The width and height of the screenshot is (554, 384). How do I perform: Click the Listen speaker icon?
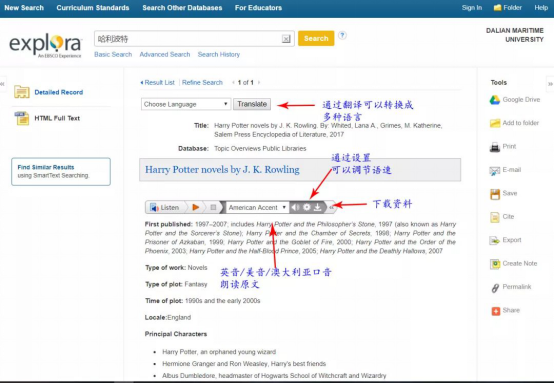pyautogui.click(x=154, y=207)
